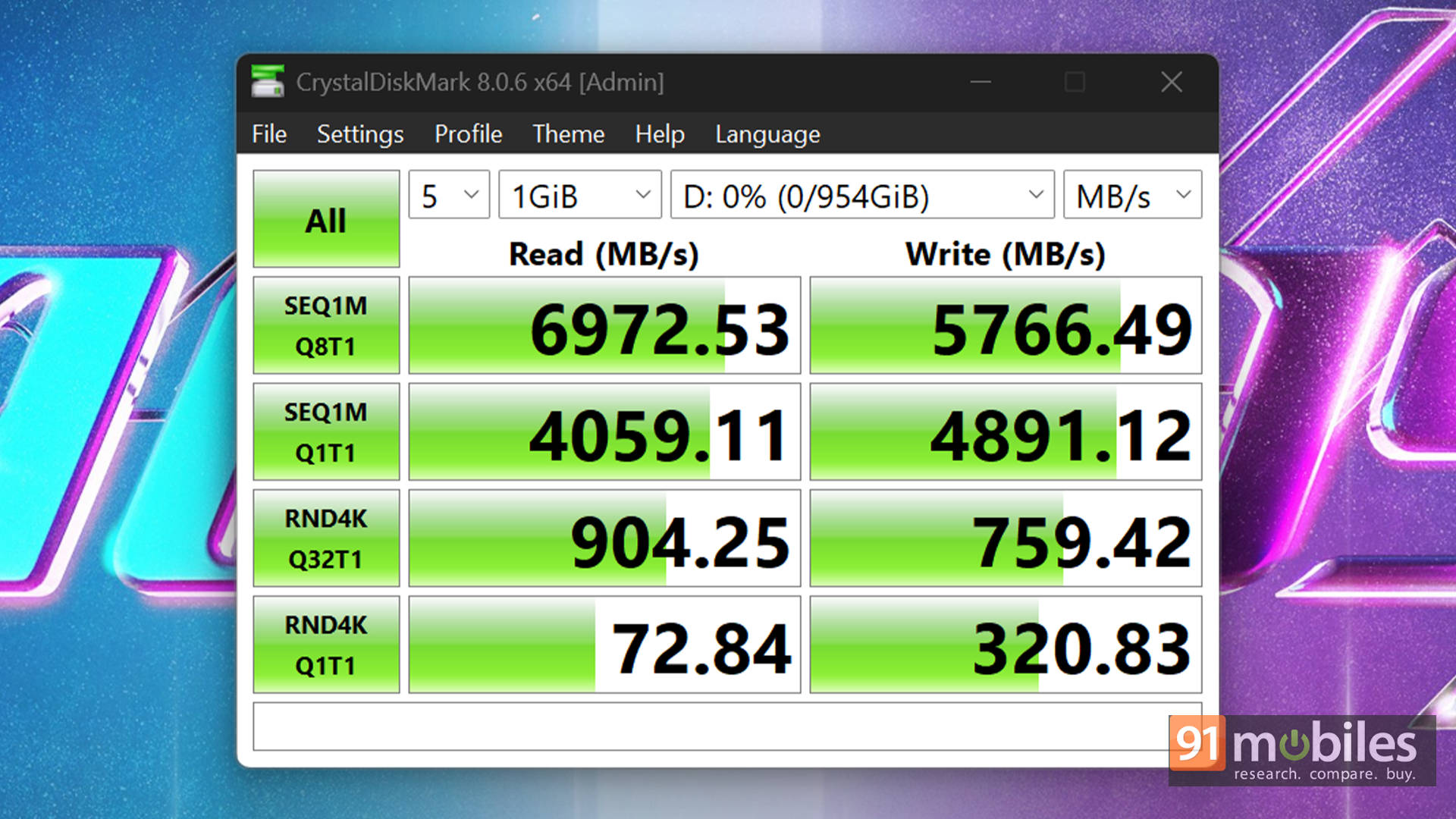Click the Write (MB/s) column header
This screenshot has height=819, width=1456.
tap(1006, 254)
